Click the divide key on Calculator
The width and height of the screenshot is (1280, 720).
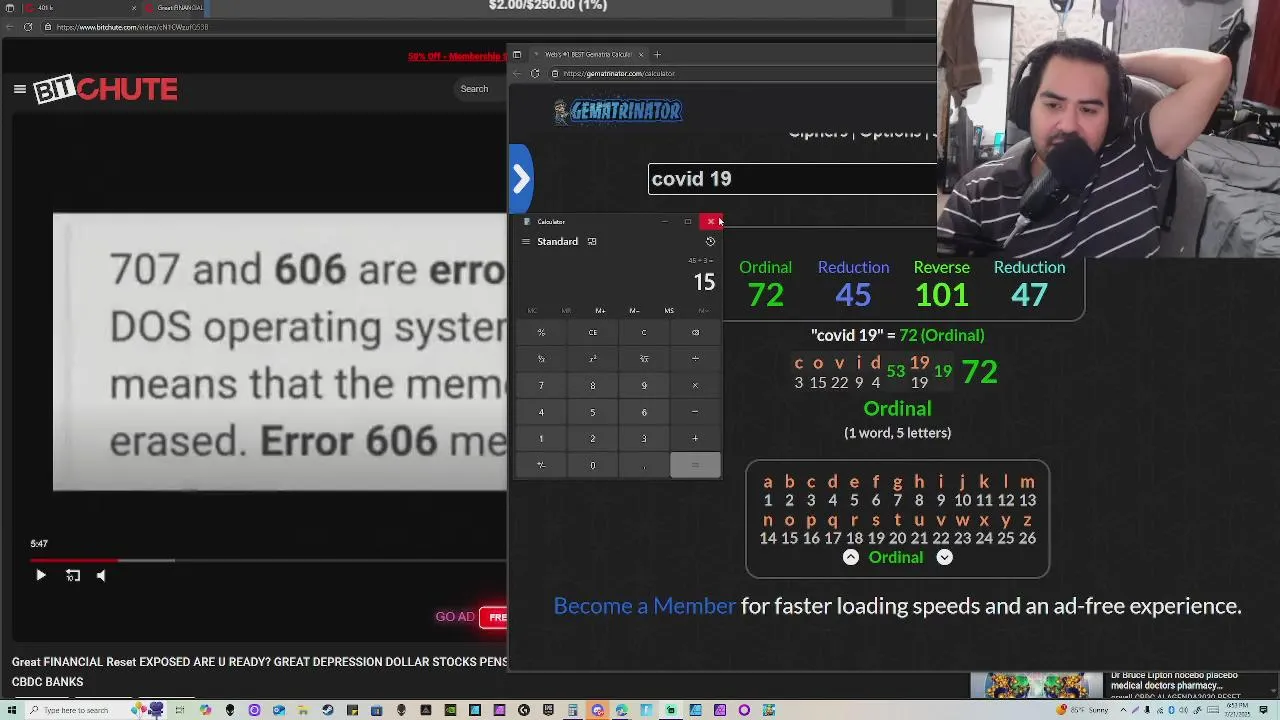(695, 359)
